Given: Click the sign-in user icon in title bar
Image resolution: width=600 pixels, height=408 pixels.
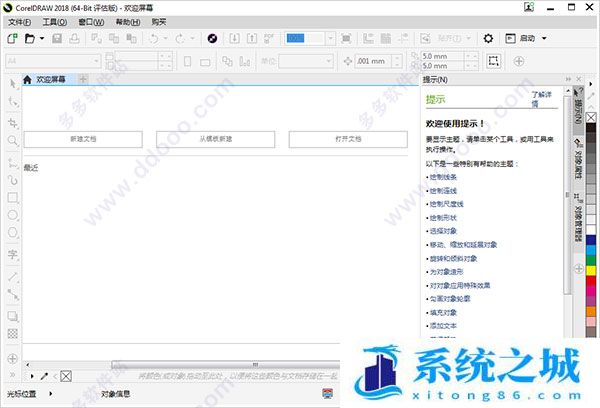Looking at the screenshot, I should pos(529,7).
